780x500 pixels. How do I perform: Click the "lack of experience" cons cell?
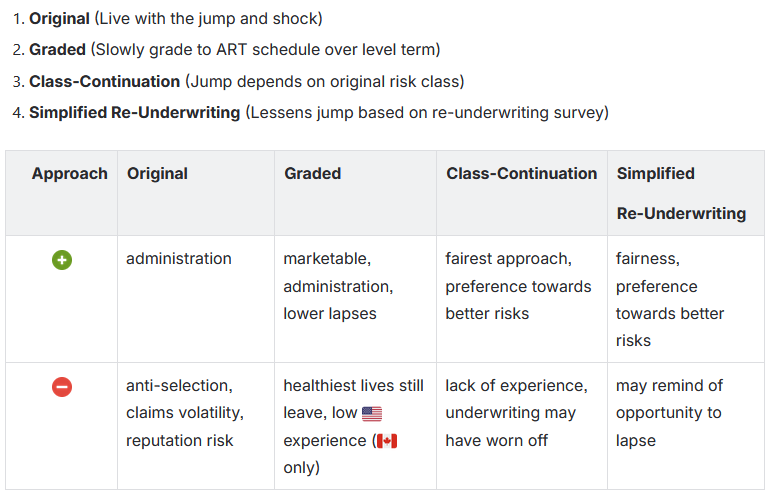click(516, 412)
